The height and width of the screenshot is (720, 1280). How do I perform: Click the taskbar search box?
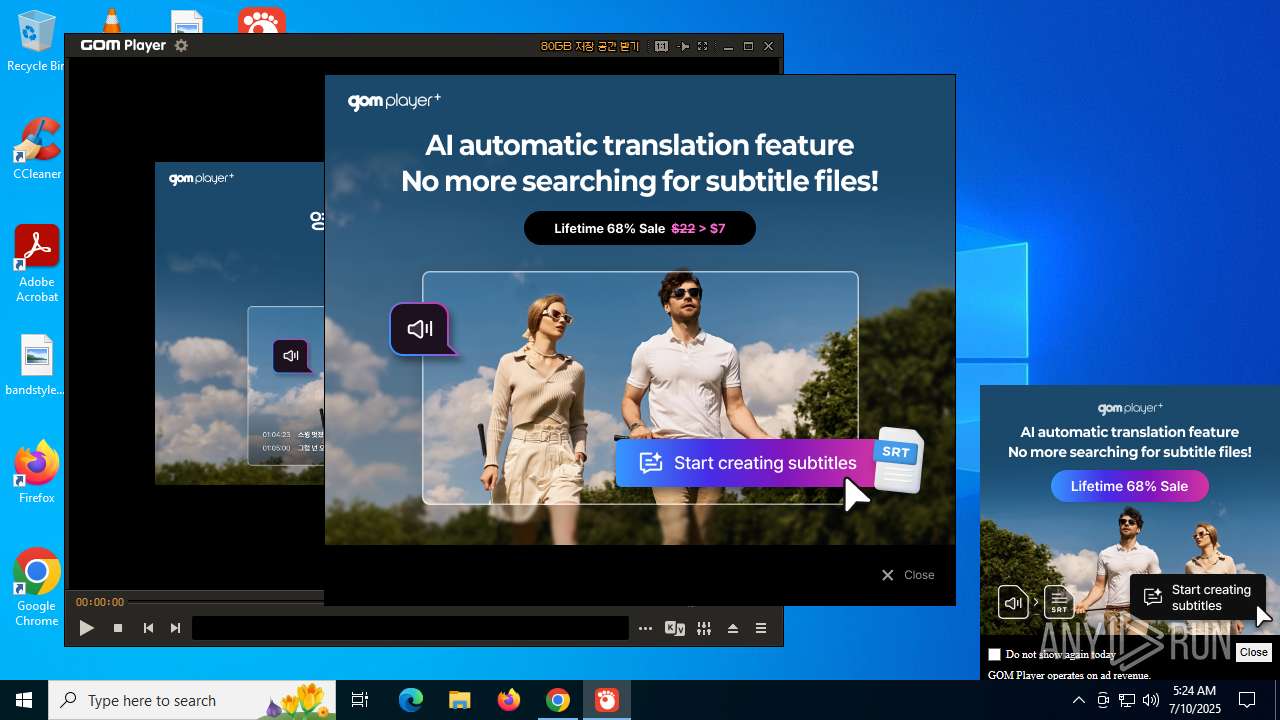point(192,700)
